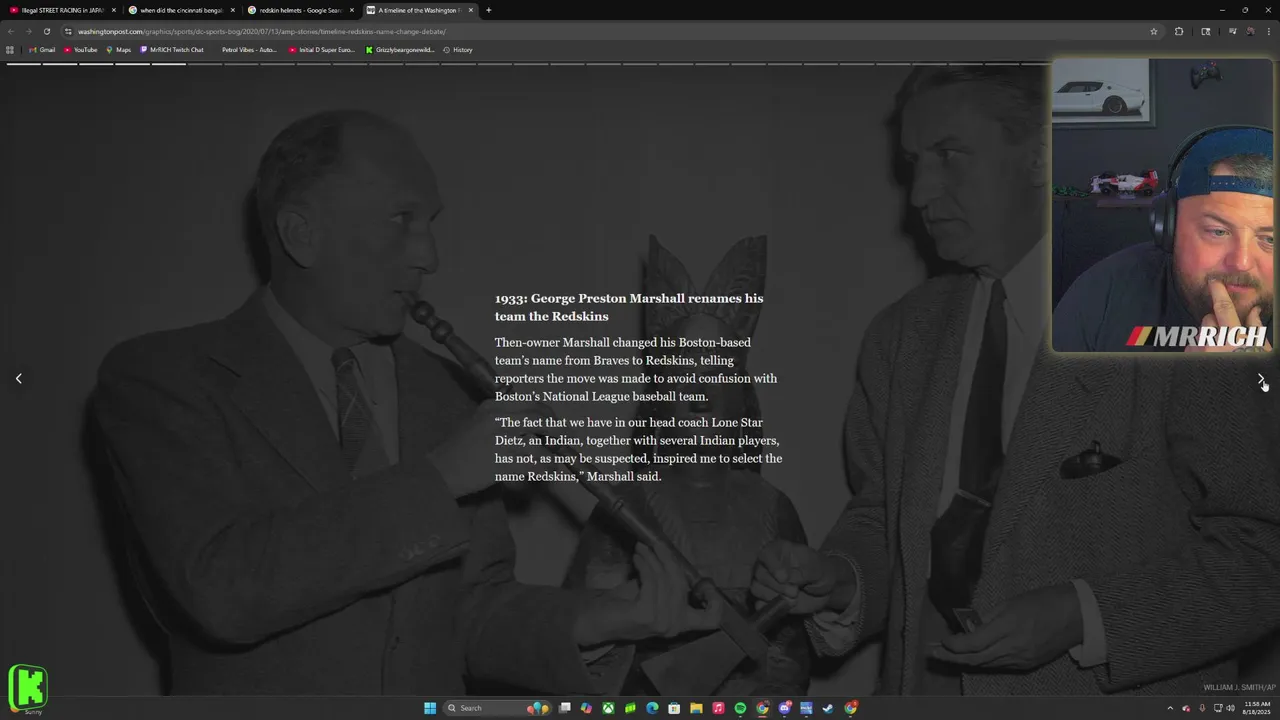Open the Copilot icon in taskbar

(x=586, y=708)
